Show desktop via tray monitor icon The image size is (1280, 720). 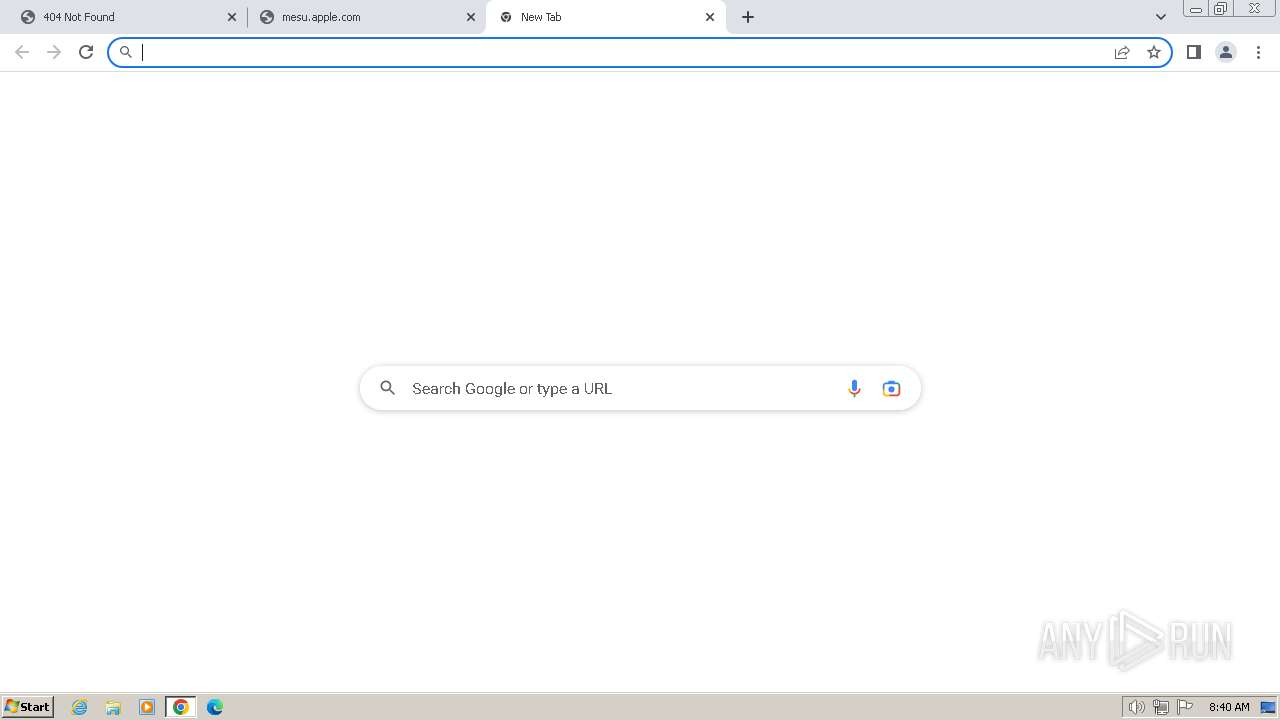point(1268,707)
